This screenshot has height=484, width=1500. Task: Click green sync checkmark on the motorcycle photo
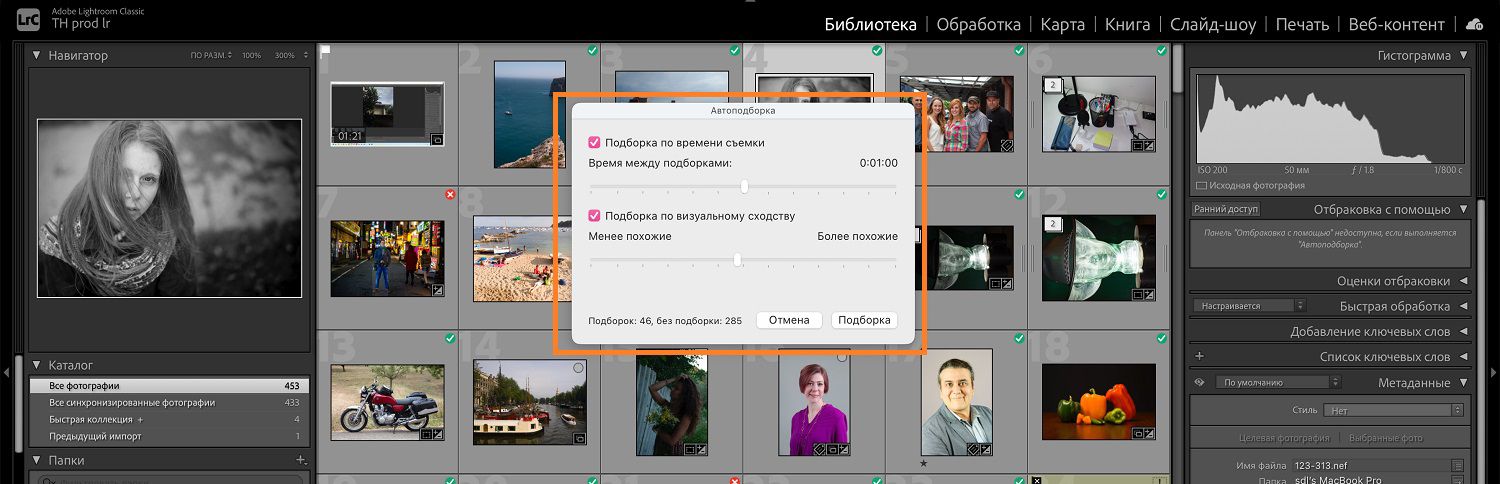[450, 339]
